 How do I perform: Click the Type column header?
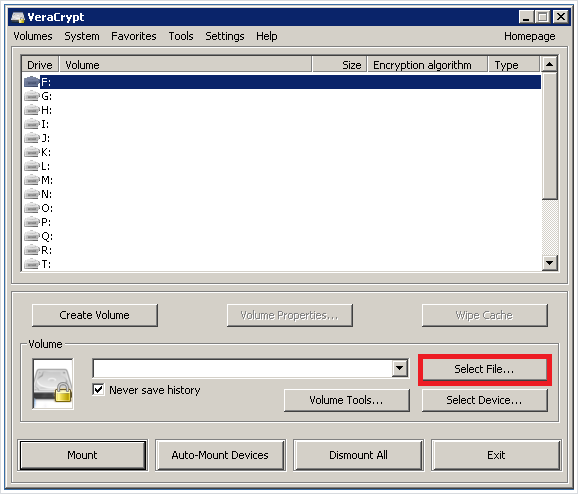[515, 65]
